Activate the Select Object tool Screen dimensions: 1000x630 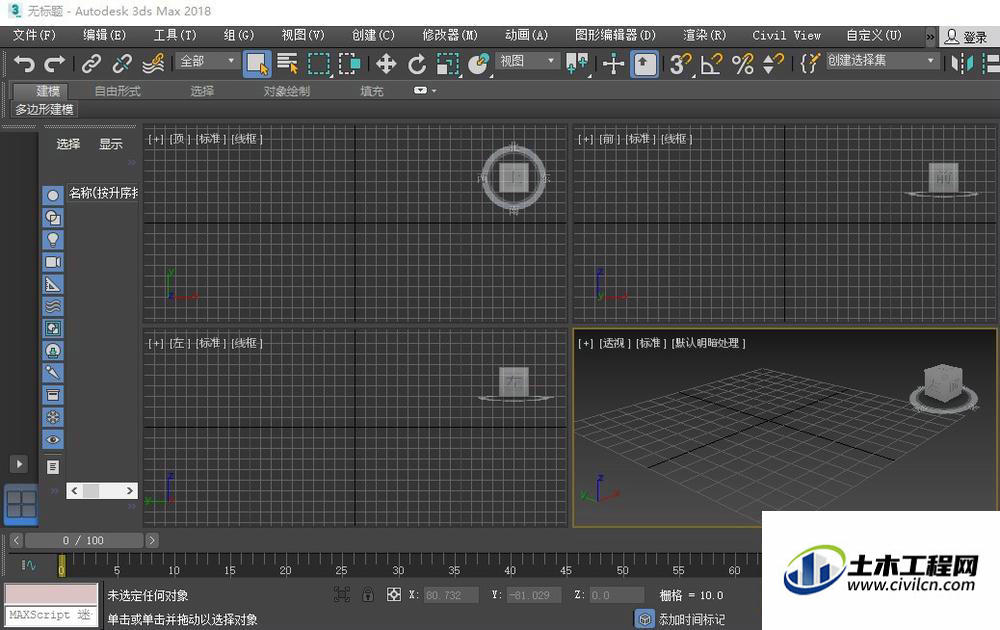257,64
